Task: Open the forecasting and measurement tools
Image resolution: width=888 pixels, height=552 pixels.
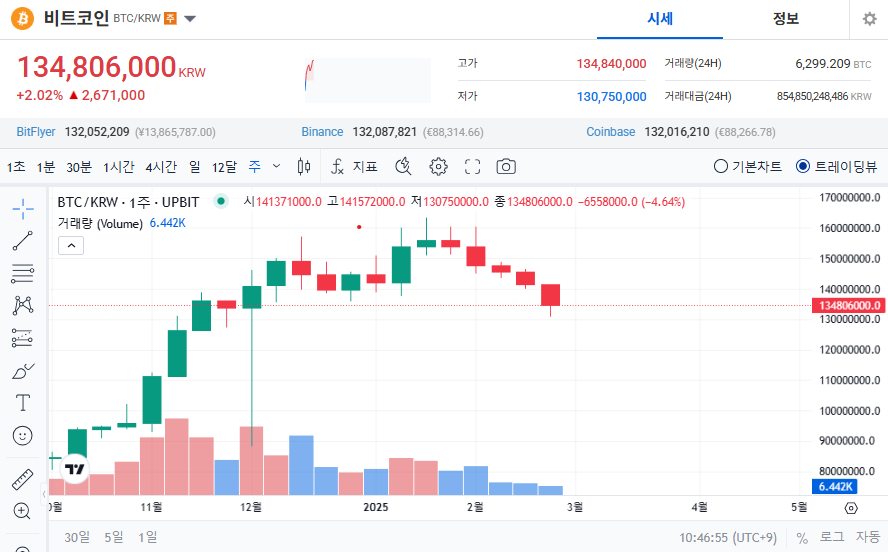Action: click(23, 338)
